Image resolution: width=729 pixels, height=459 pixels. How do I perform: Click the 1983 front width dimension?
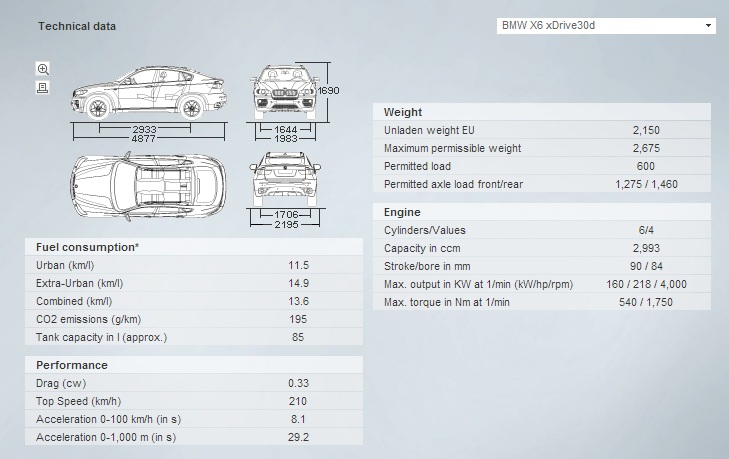(285, 139)
